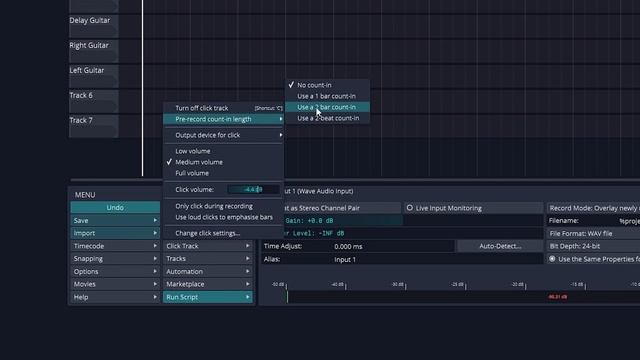
Task: Set click to Full volume
Action: coord(223,173)
